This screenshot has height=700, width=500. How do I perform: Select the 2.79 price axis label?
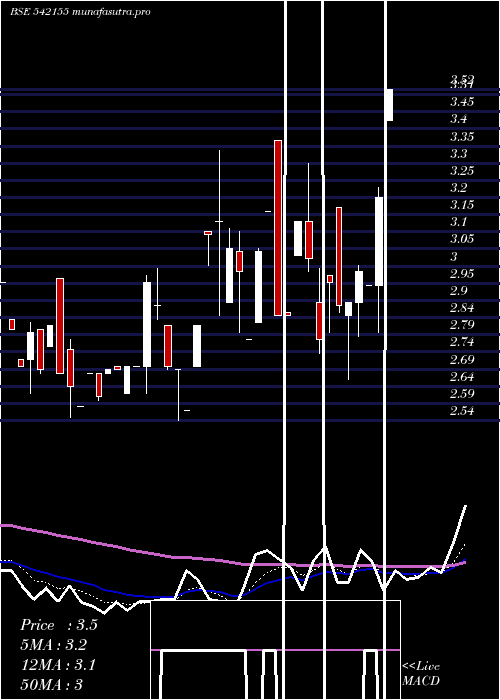pos(462,325)
